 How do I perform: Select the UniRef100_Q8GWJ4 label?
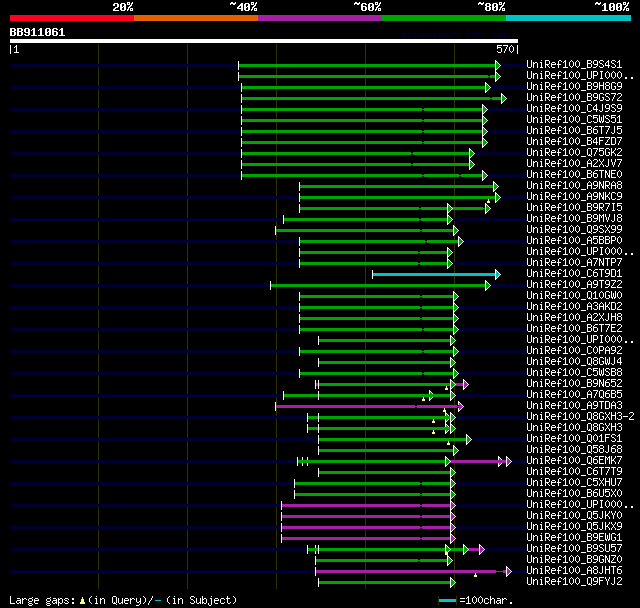click(x=574, y=362)
